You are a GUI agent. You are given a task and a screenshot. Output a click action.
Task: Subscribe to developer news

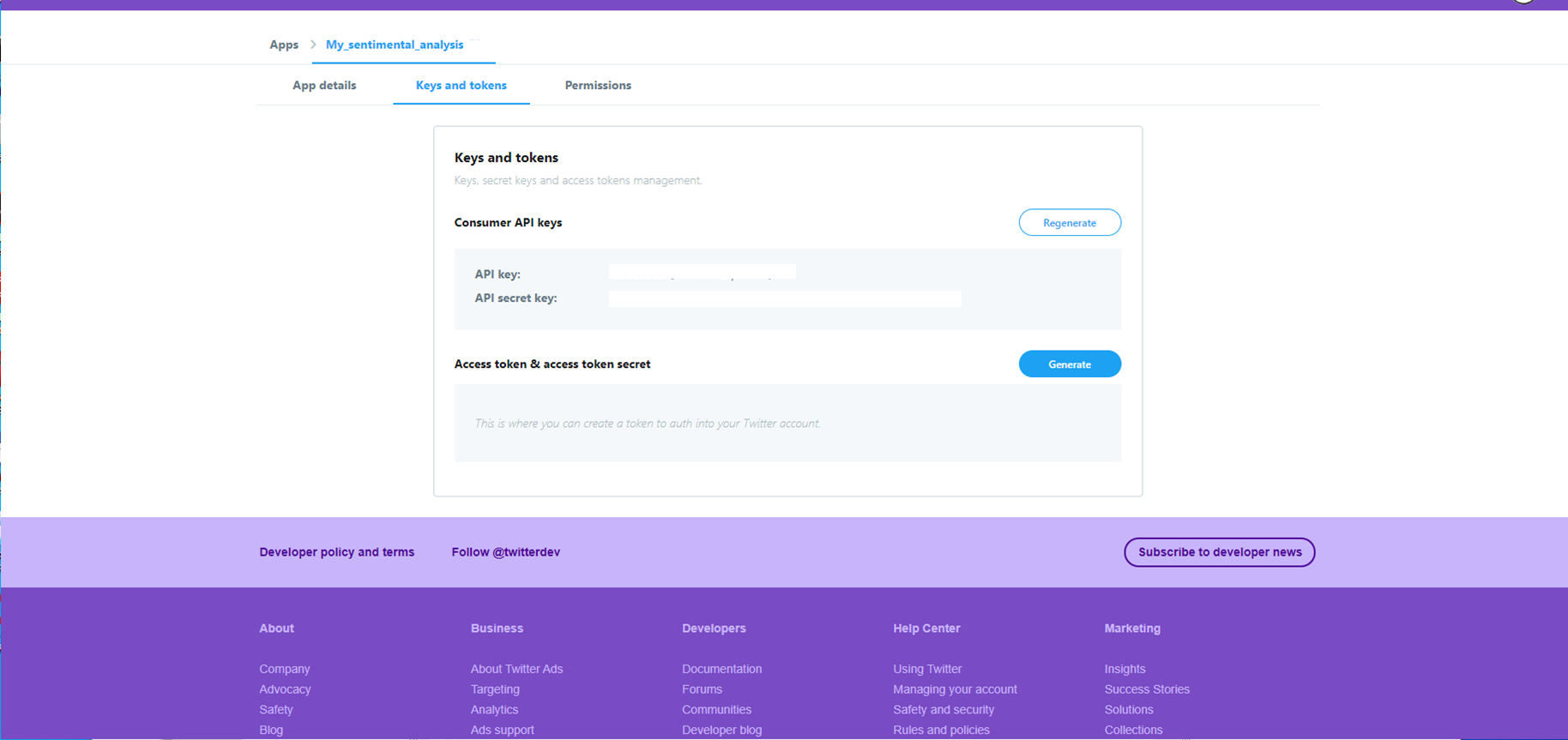(1220, 552)
